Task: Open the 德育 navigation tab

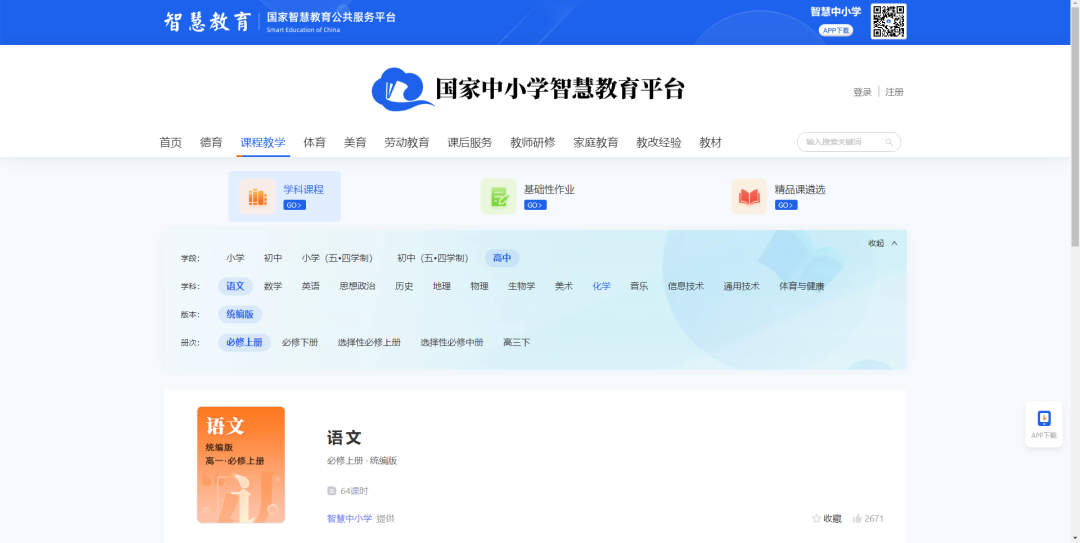Action: click(x=211, y=143)
